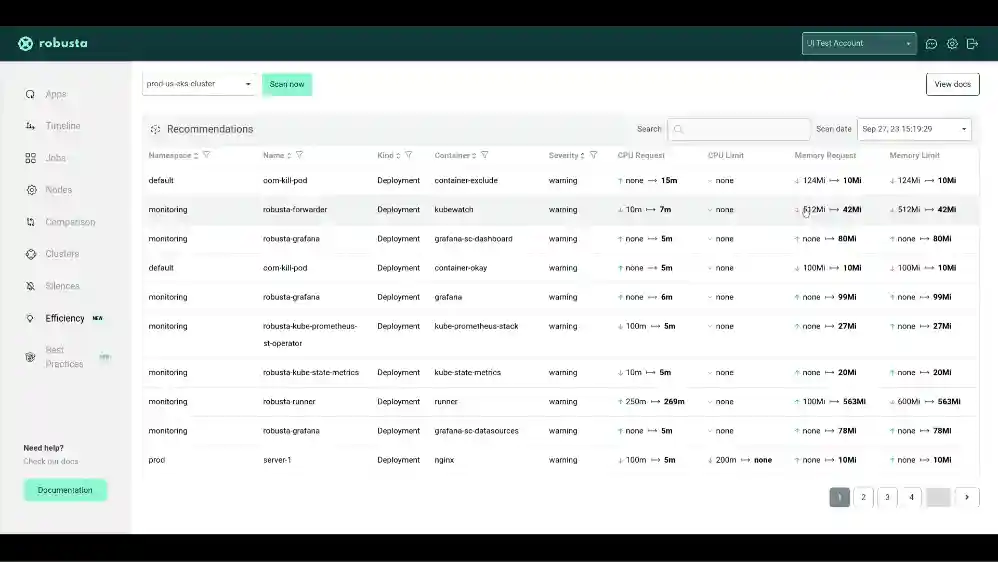The width and height of the screenshot is (998, 562).
Task: Click the search magnifier icon
Action: pos(678,129)
